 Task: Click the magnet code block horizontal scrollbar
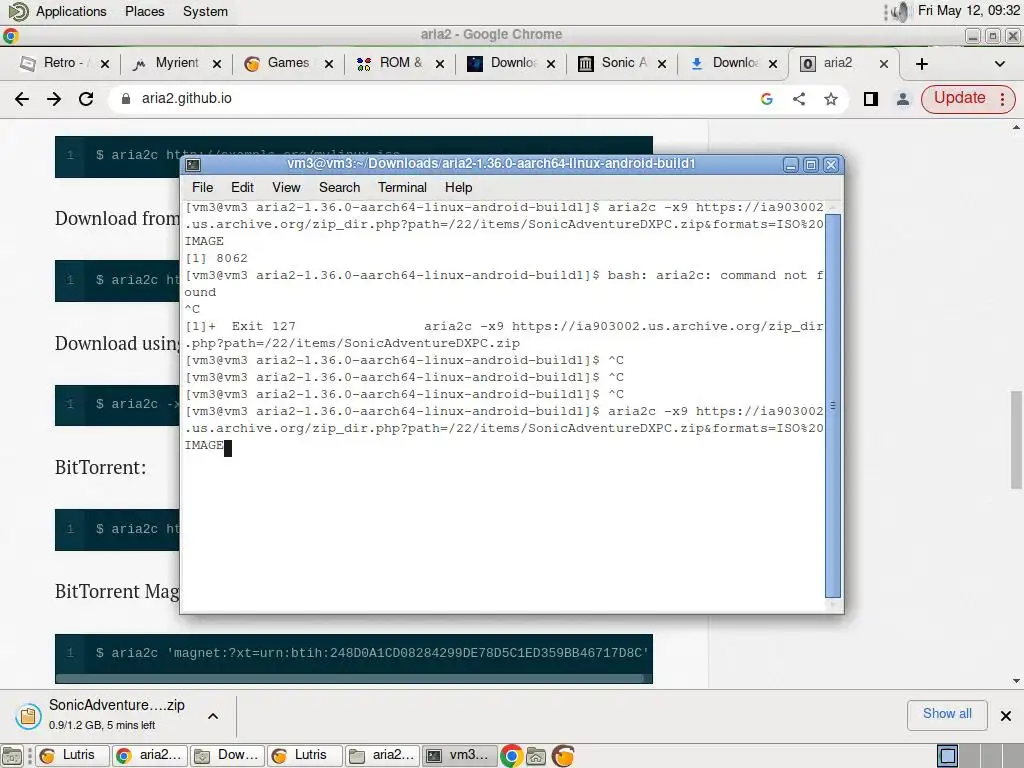click(x=349, y=679)
